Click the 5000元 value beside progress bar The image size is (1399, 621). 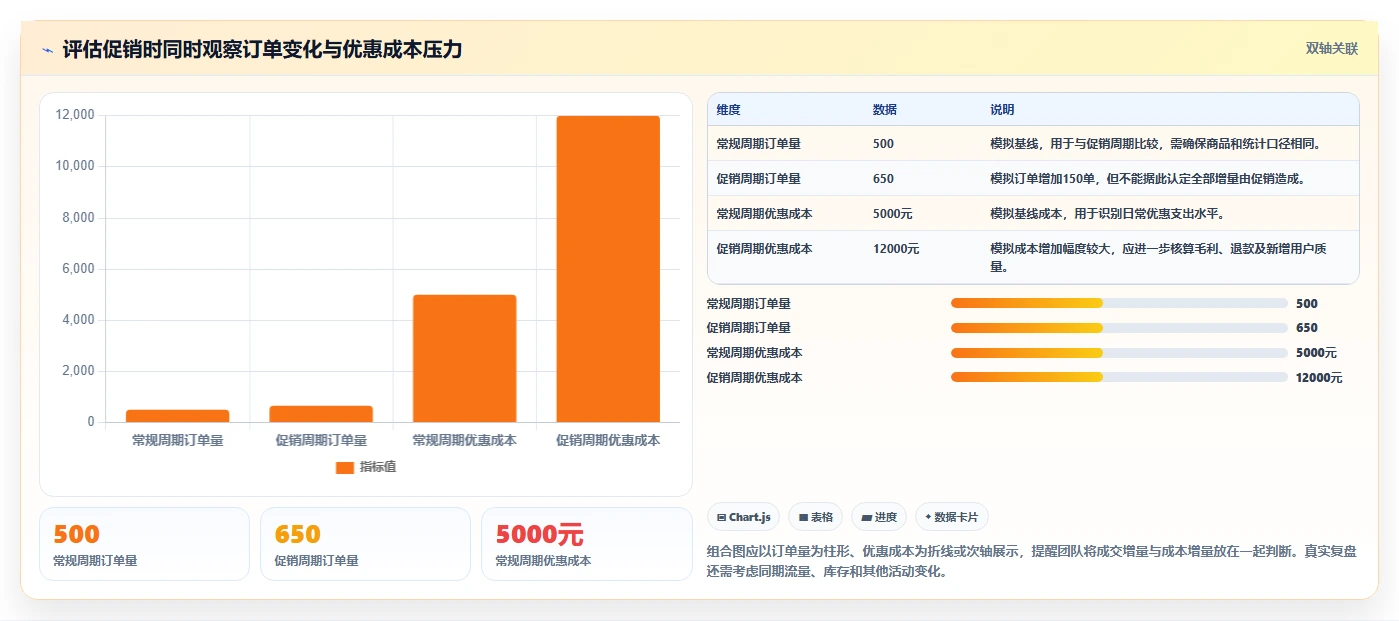1316,353
